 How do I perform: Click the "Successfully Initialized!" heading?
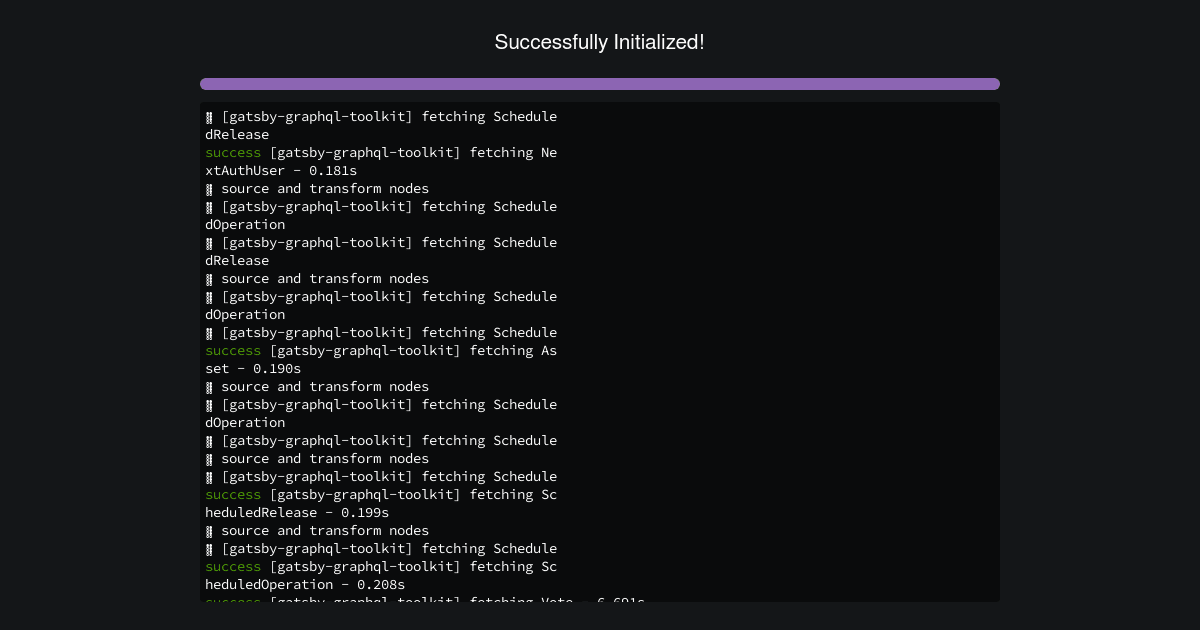pos(599,42)
